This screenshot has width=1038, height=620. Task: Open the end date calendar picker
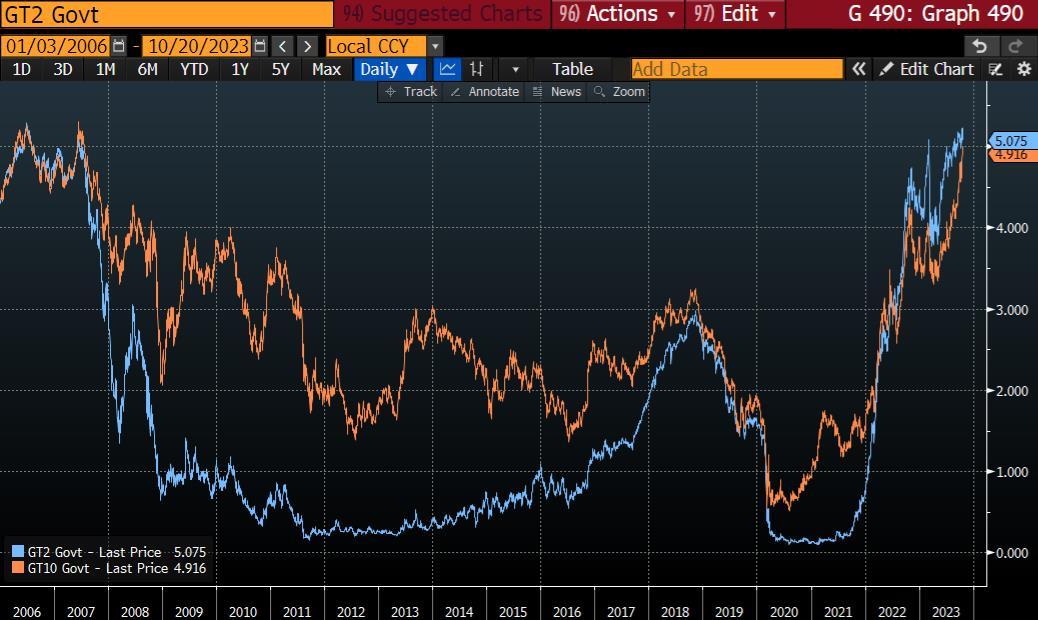(260, 46)
